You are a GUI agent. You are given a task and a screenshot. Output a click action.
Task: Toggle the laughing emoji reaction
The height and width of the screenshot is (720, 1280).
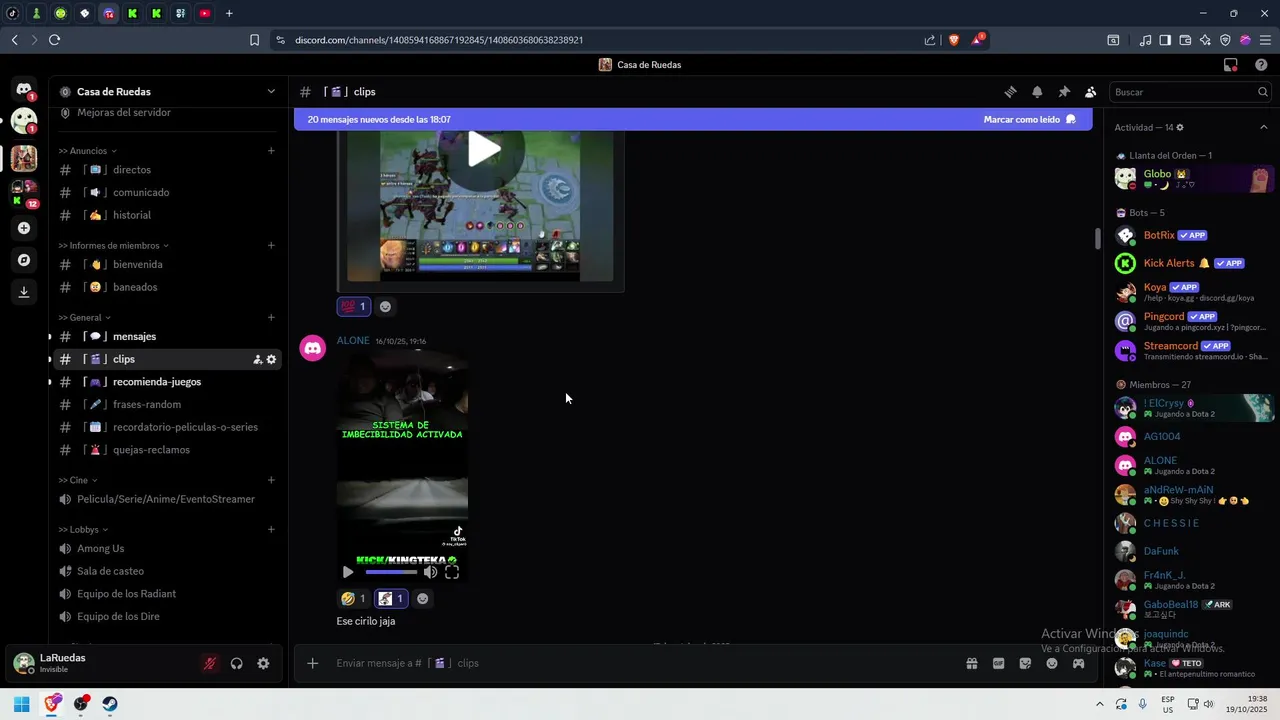pyautogui.click(x=353, y=599)
